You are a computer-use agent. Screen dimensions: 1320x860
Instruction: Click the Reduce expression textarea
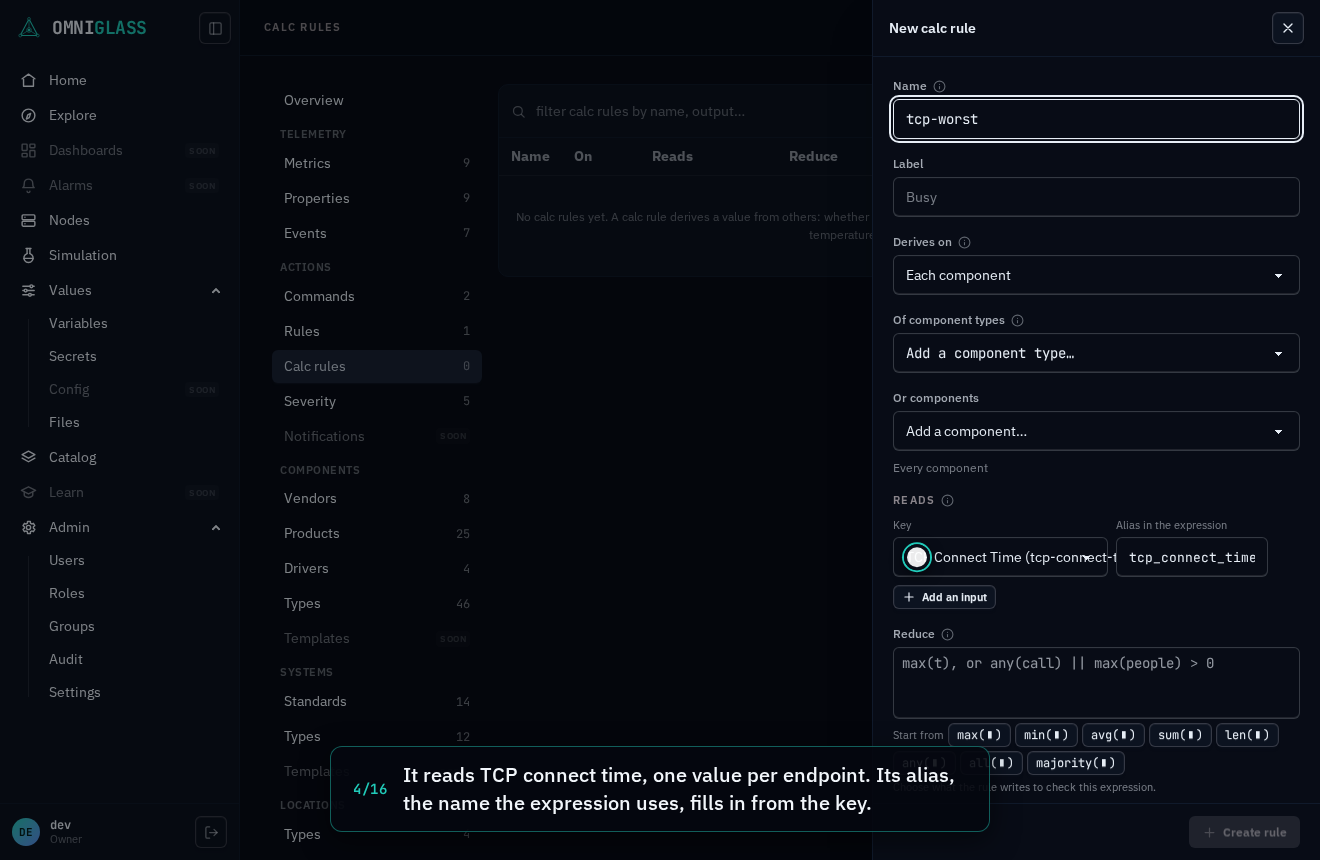click(x=1096, y=683)
